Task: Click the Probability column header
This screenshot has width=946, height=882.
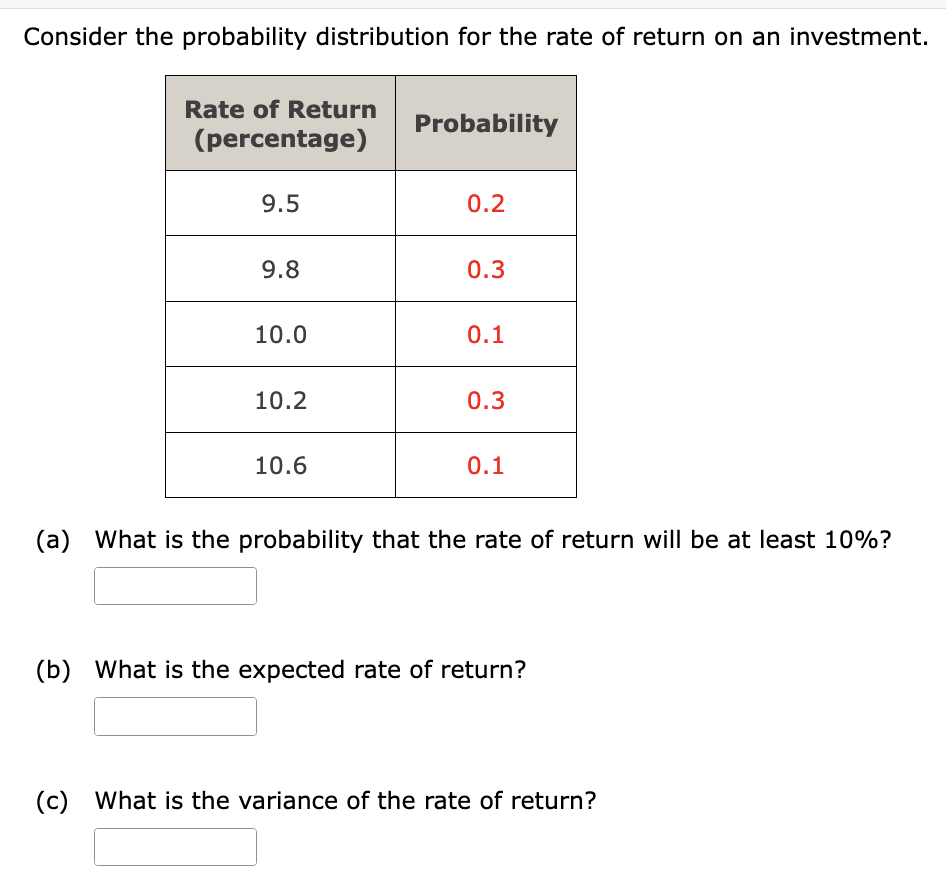Action: [486, 123]
